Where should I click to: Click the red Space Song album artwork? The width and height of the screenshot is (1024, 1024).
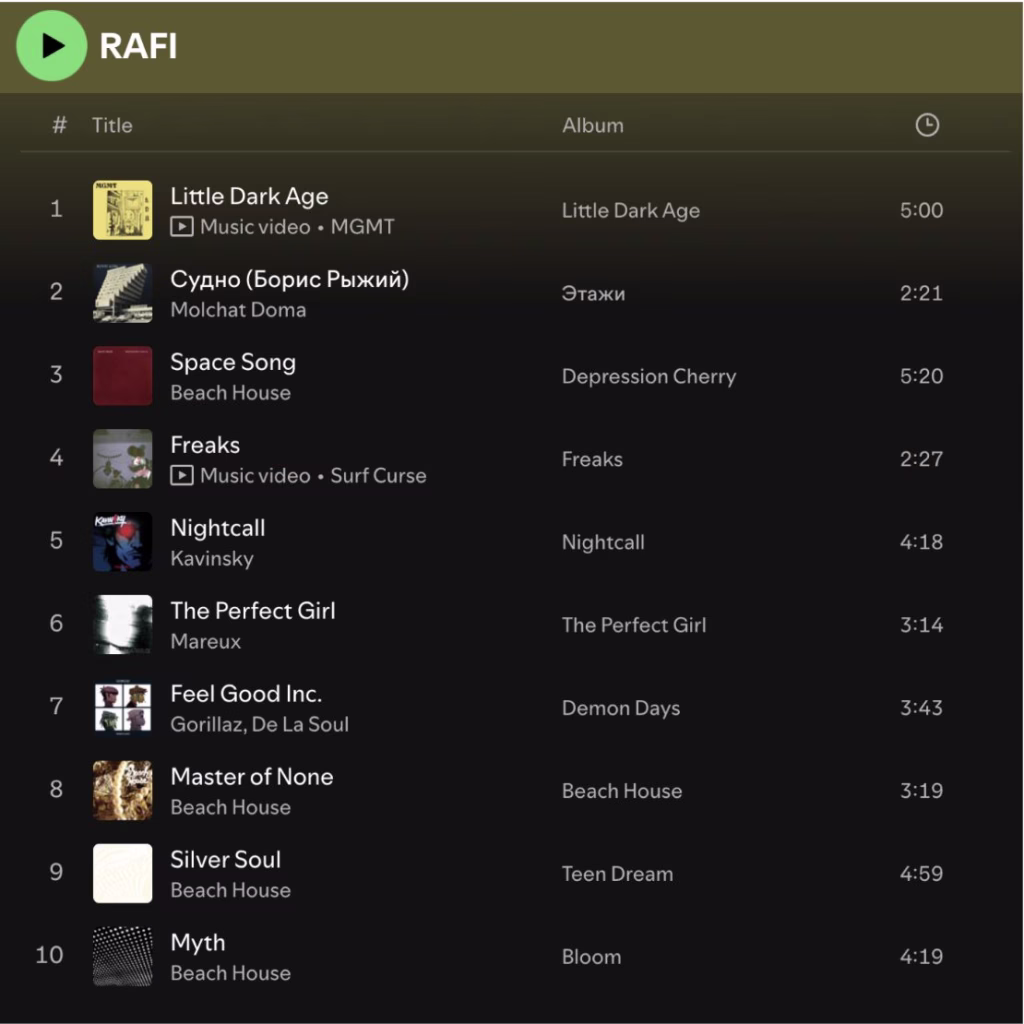(x=123, y=376)
